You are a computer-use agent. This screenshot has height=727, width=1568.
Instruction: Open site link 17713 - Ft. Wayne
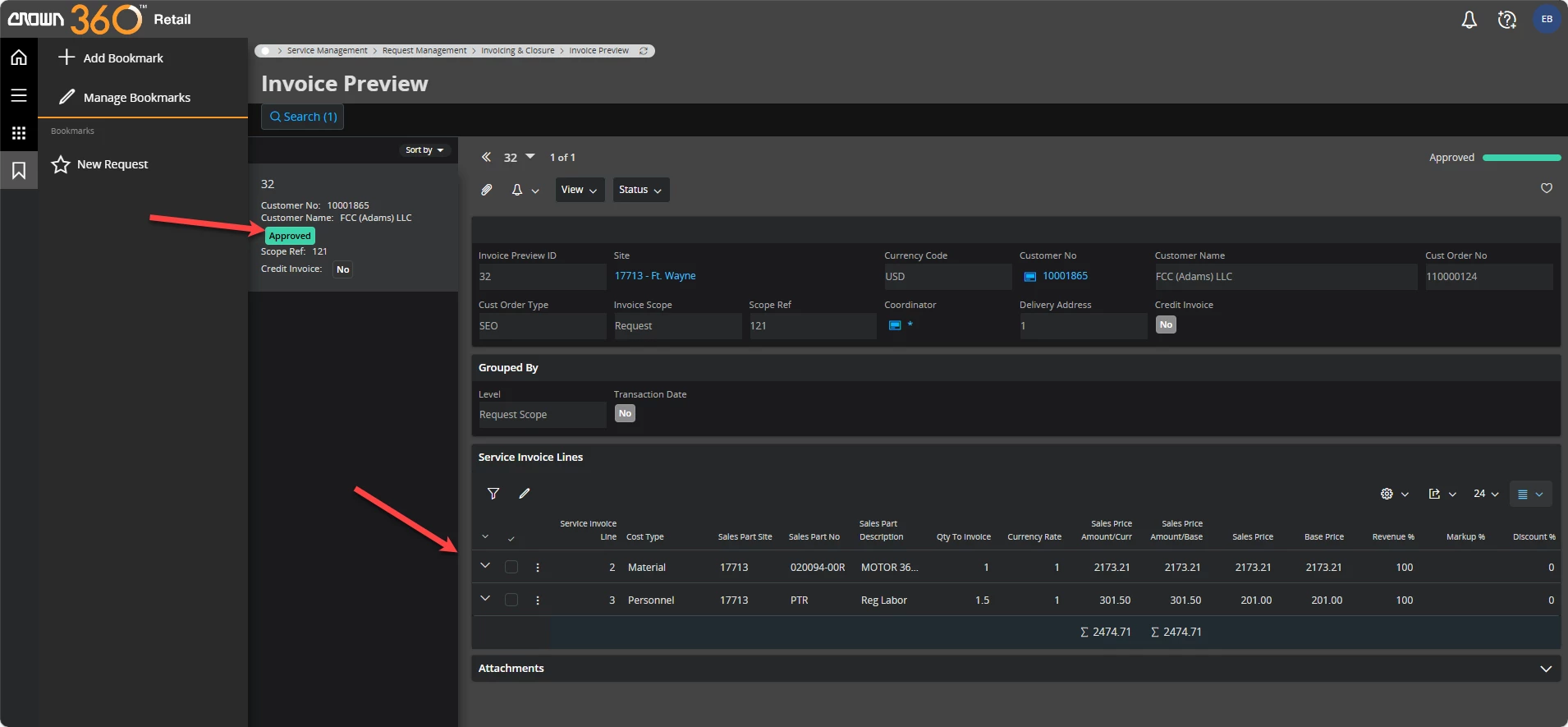pyautogui.click(x=654, y=276)
